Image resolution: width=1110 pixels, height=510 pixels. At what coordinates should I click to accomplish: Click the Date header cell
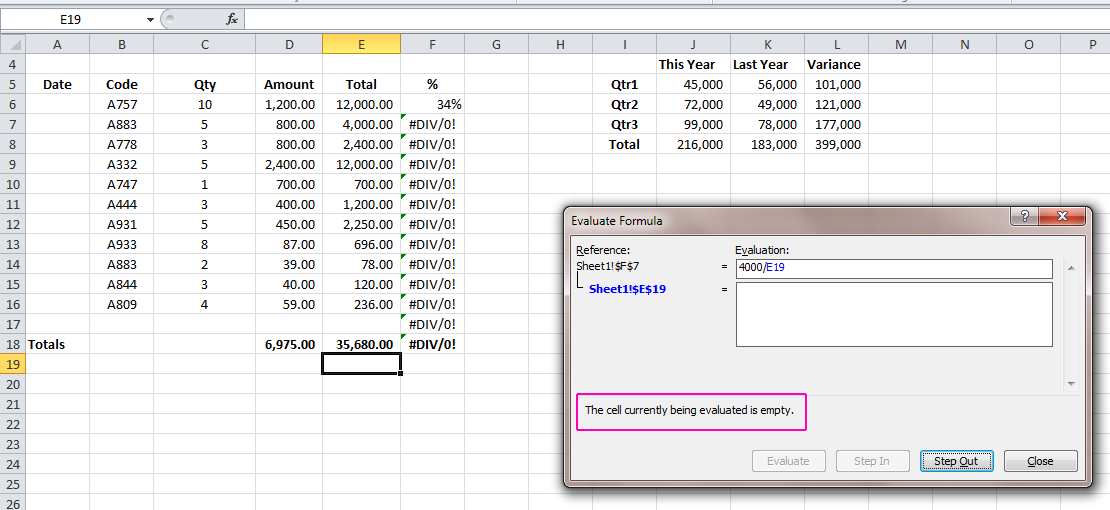tap(57, 84)
